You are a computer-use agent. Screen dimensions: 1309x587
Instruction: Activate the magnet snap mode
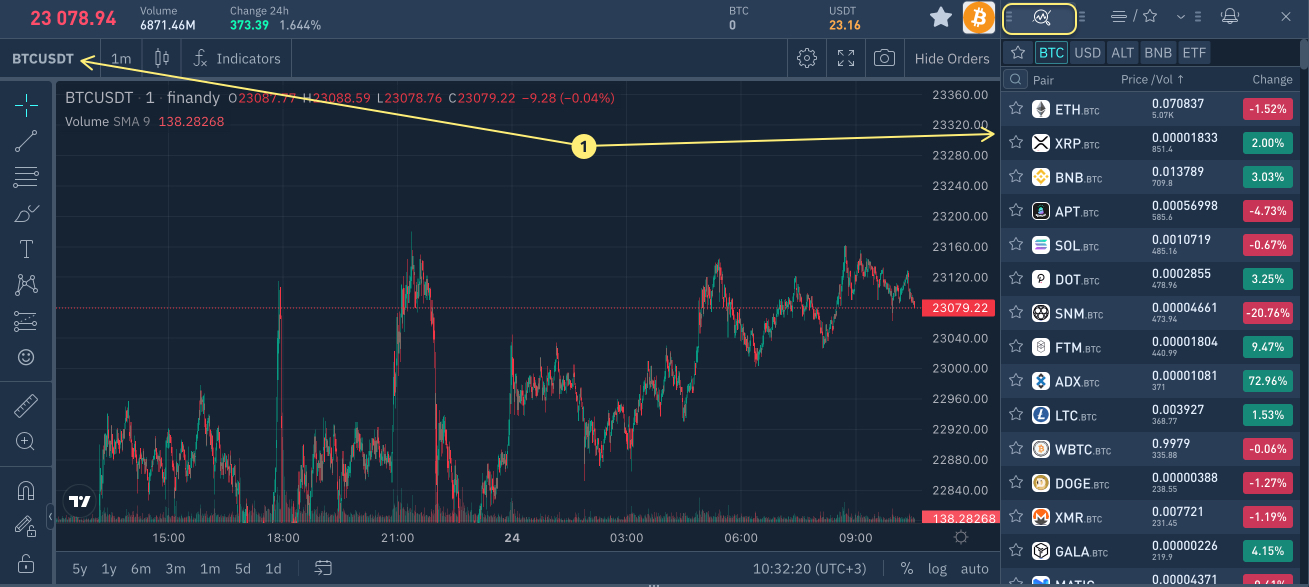tap(27, 491)
